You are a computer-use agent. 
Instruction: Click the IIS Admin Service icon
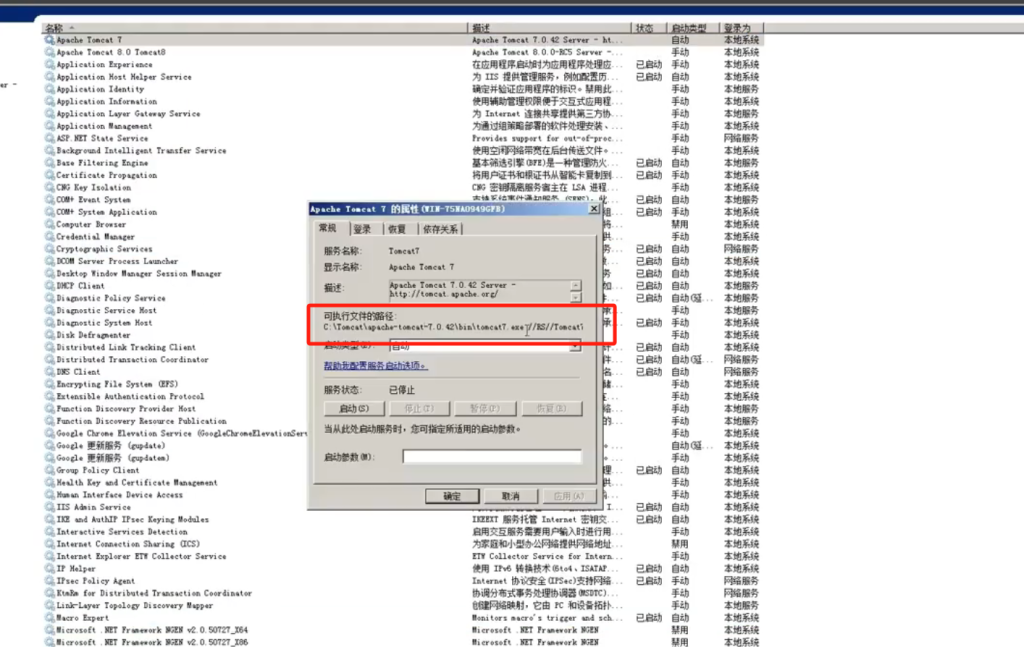tap(50, 507)
